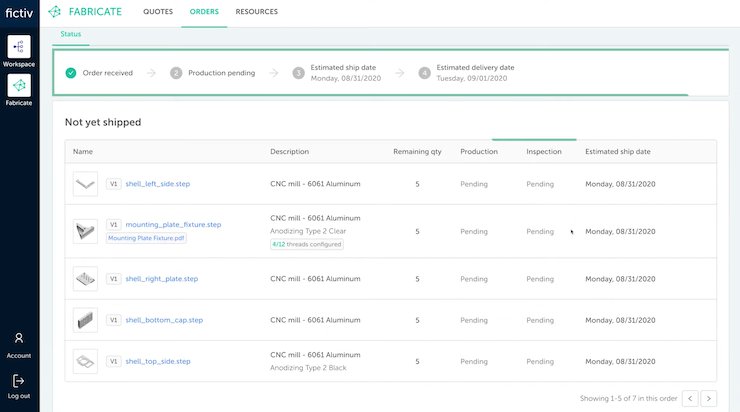
Task: Click the Order received checkmark icon
Action: point(70,73)
